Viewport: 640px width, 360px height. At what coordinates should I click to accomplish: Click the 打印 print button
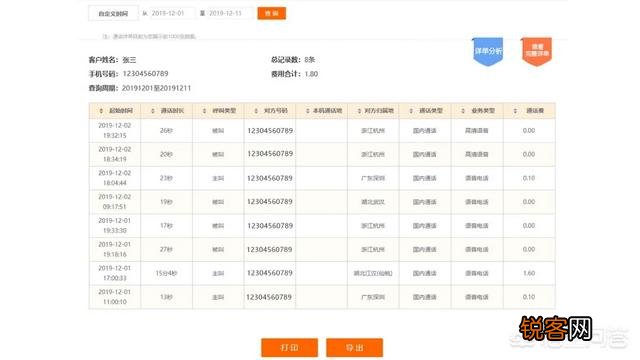tap(289, 348)
